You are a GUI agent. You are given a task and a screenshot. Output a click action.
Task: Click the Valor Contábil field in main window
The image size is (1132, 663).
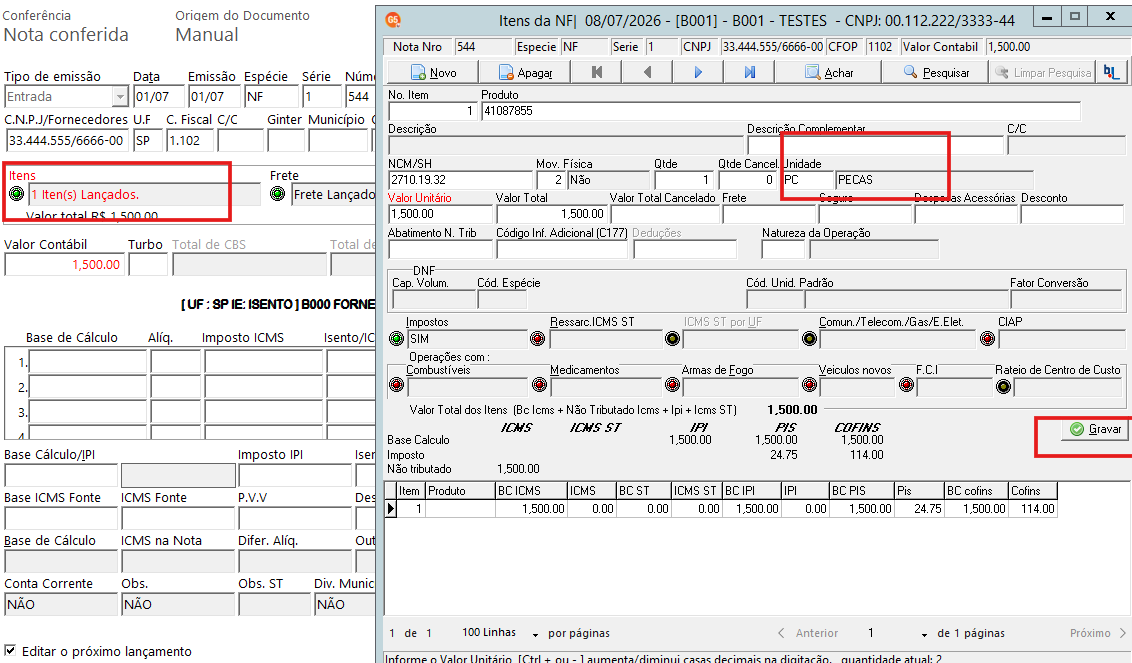(x=65, y=265)
